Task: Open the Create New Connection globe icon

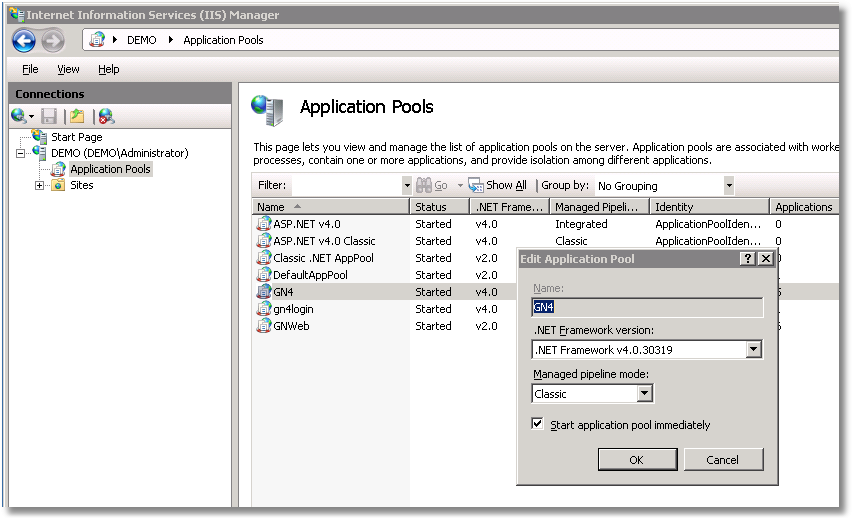Action: [18, 116]
